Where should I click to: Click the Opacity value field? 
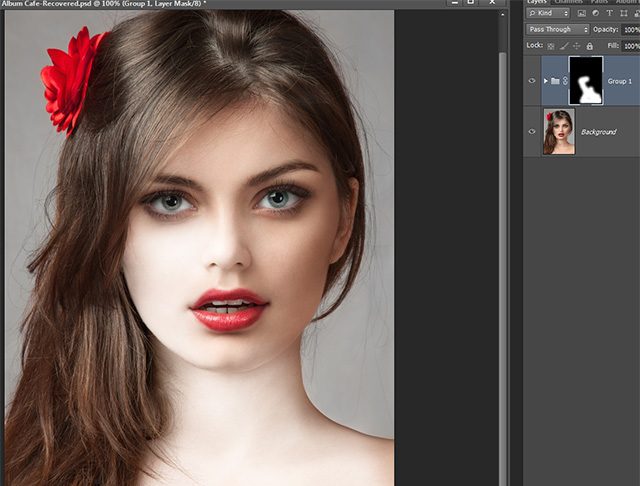click(631, 30)
